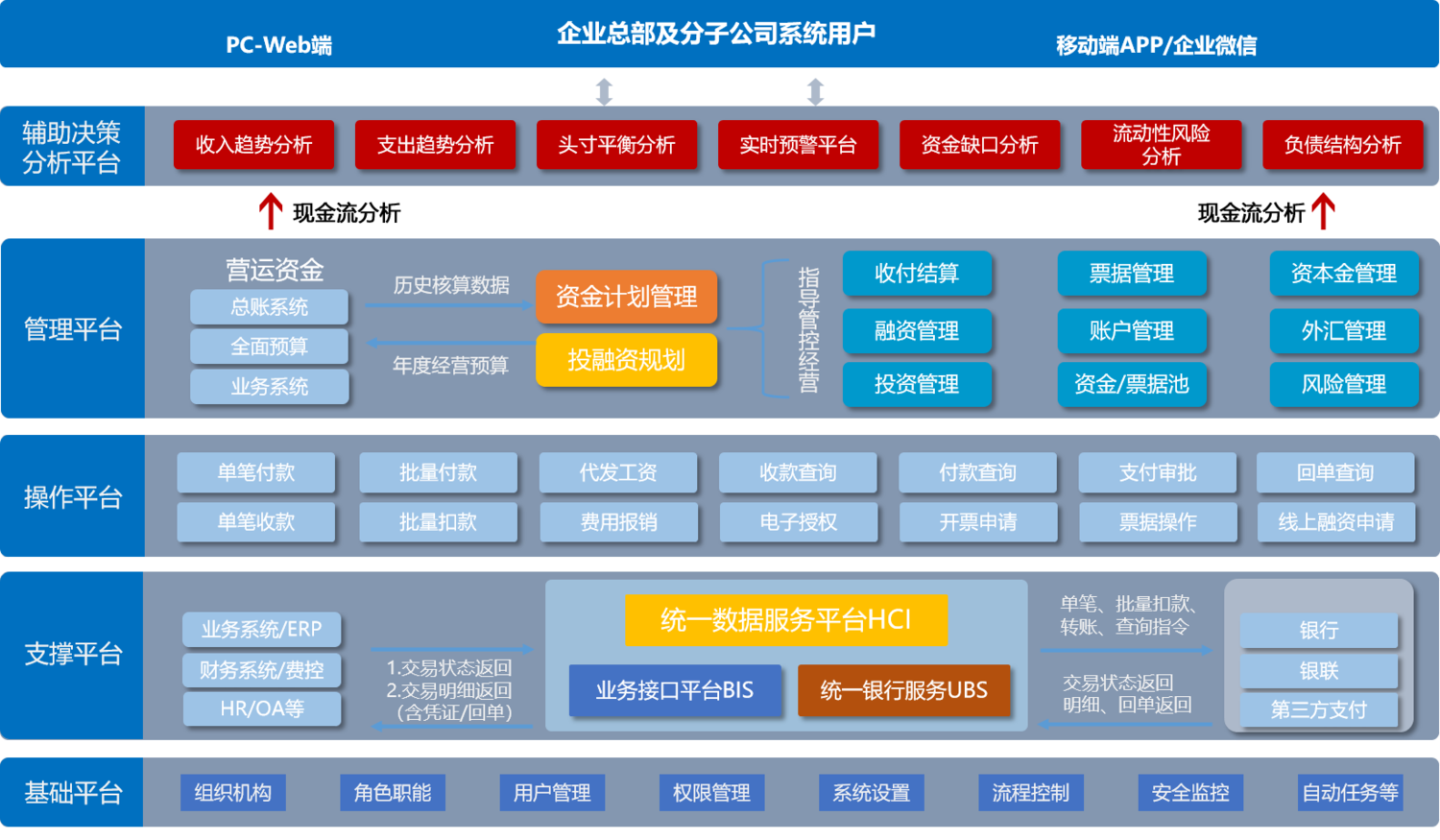Select the 电子授权 operation
This screenshot has width=1440, height=840.
[798, 522]
